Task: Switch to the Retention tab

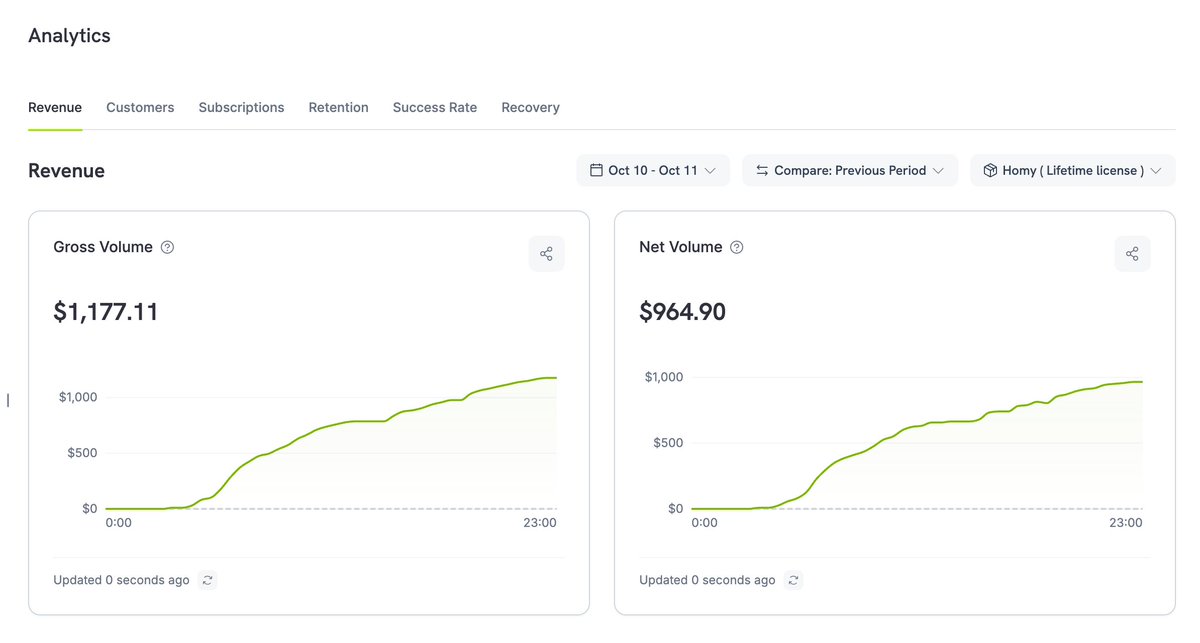Action: pyautogui.click(x=338, y=107)
